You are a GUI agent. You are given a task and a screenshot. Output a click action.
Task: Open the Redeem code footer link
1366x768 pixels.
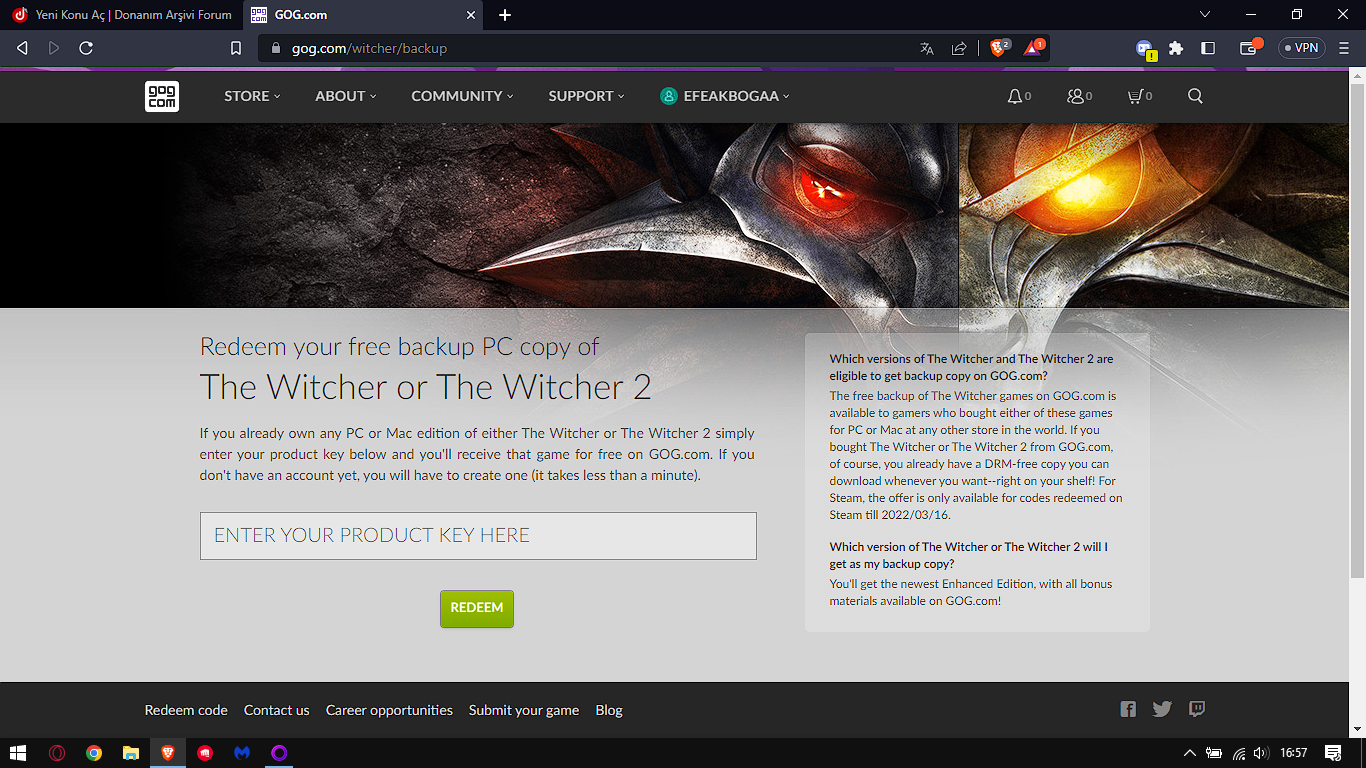(186, 710)
